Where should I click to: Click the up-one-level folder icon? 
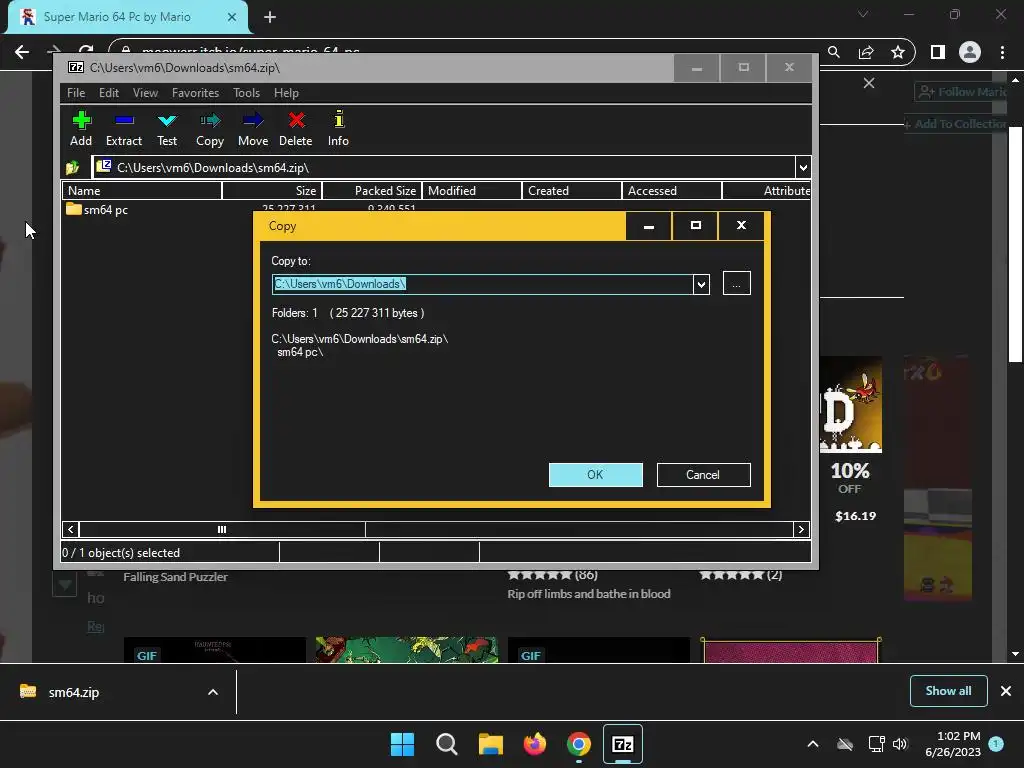(x=72, y=168)
